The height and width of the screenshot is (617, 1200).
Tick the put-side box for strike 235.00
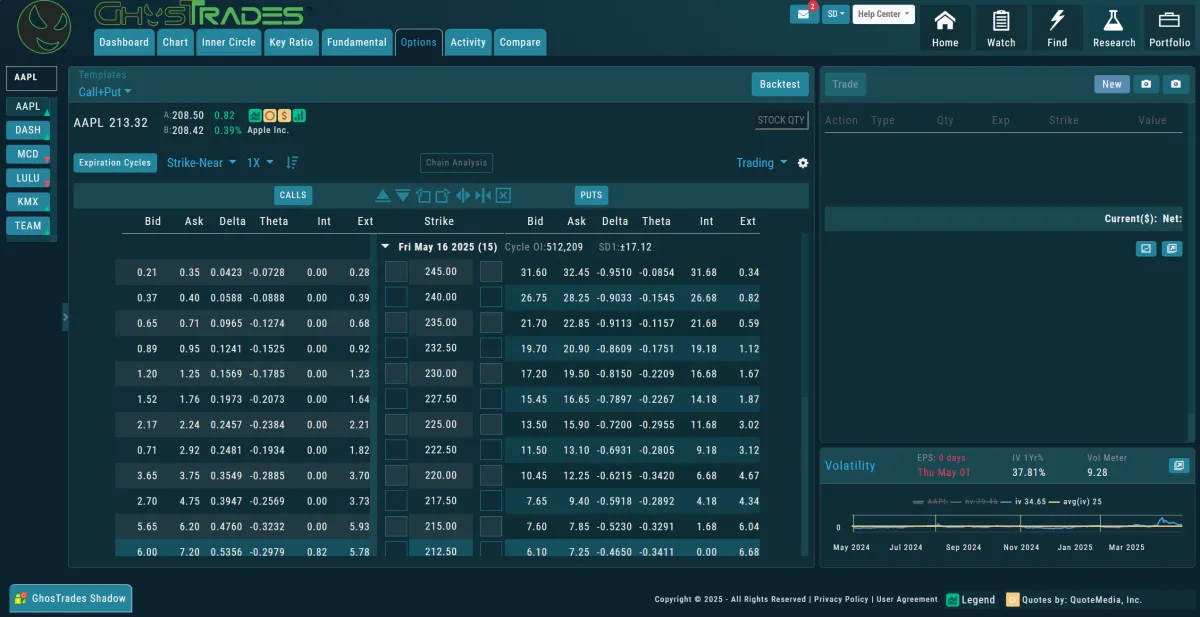pos(491,322)
